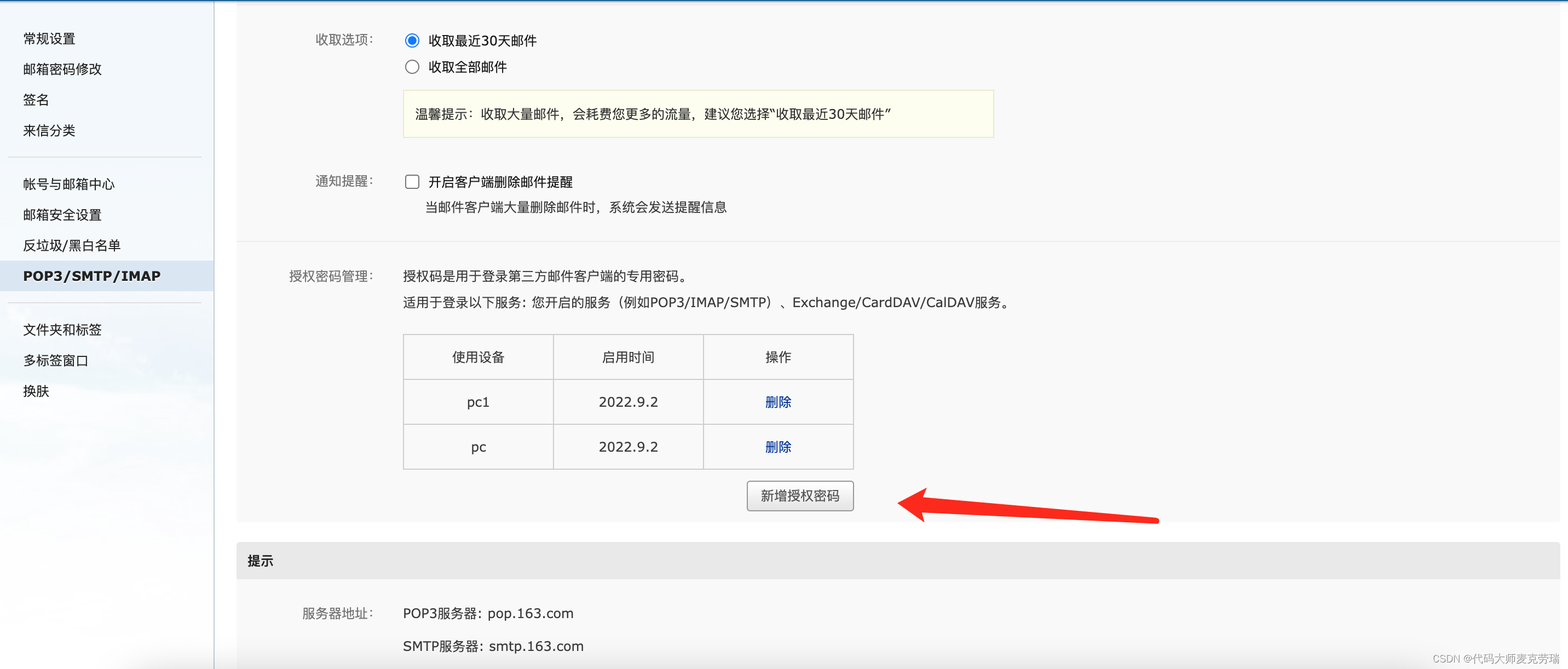Image resolution: width=1568 pixels, height=669 pixels.
Task: Click the 使用设备 column header
Action: pos(479,357)
